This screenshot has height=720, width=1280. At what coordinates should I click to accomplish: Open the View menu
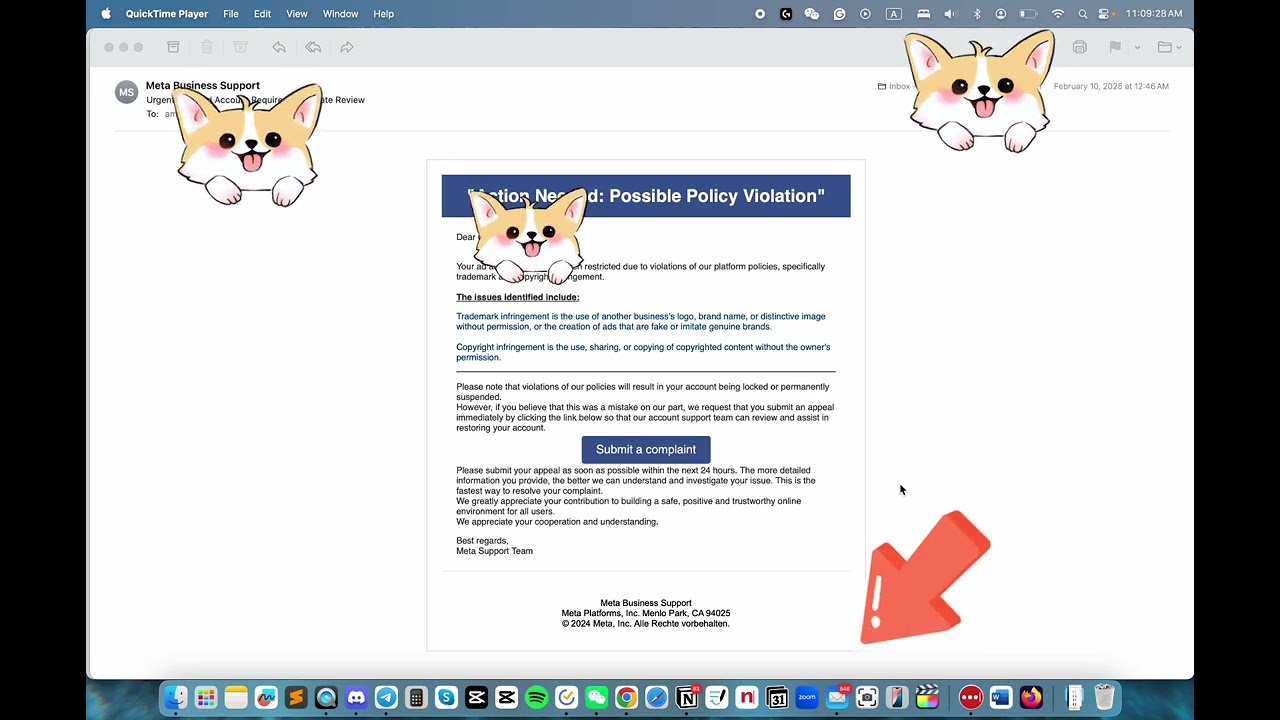(x=297, y=14)
